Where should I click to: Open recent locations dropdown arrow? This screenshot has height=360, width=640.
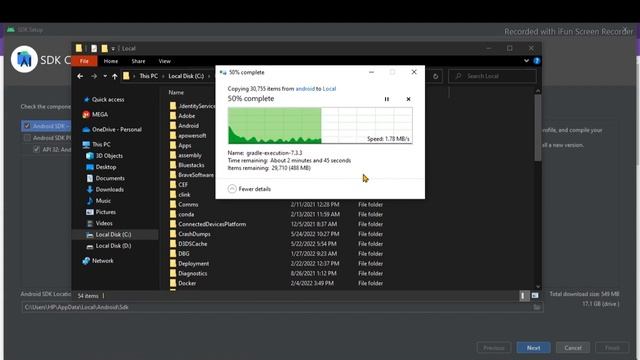[105, 76]
